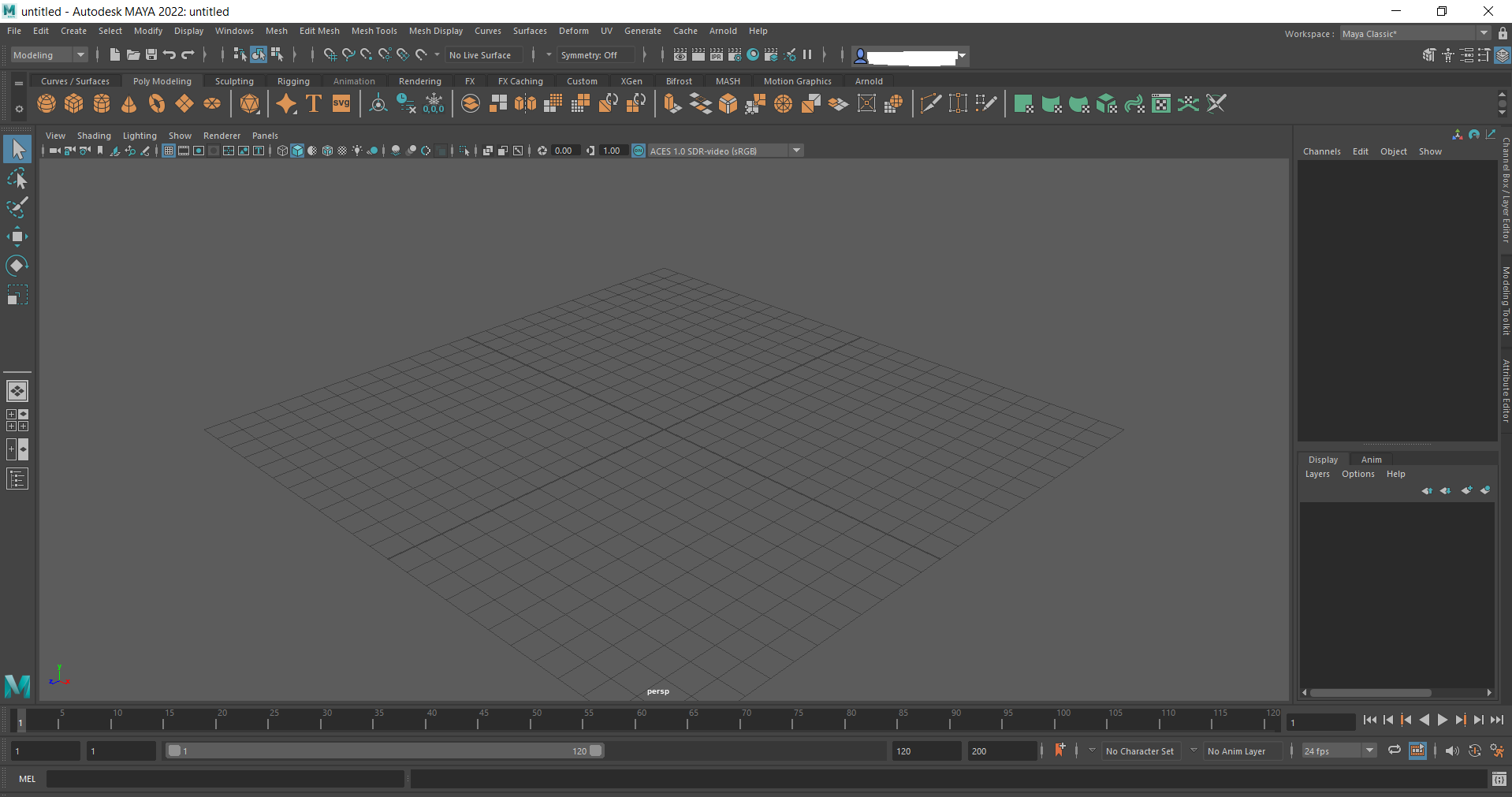Create a polygon sphere from the shelf
The height and width of the screenshot is (797, 1512).
tap(47, 103)
